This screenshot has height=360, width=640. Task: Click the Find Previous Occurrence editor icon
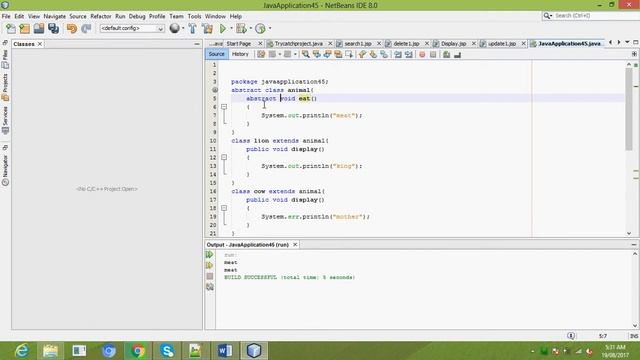pos(316,54)
